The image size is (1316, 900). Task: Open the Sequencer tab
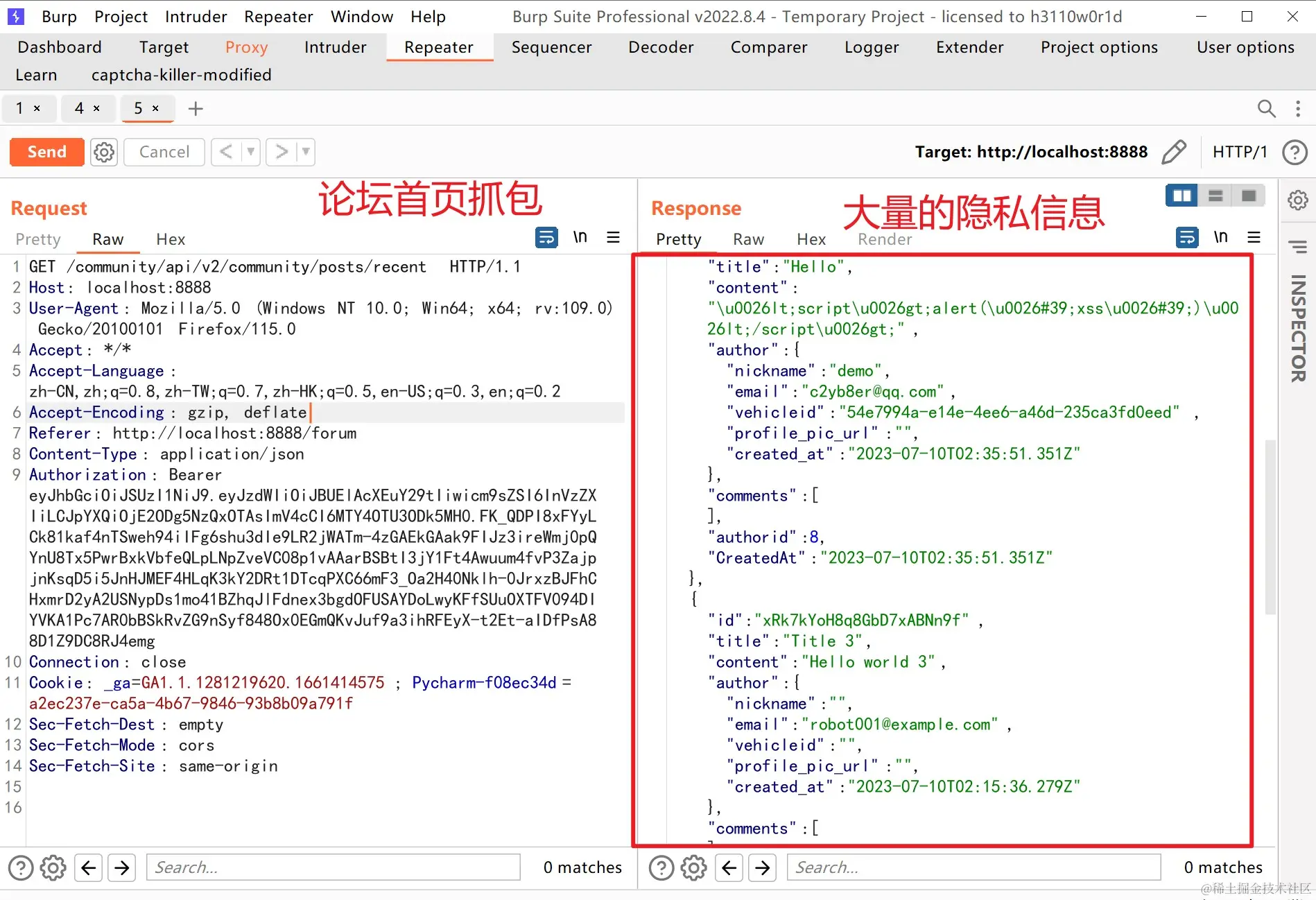click(x=552, y=47)
